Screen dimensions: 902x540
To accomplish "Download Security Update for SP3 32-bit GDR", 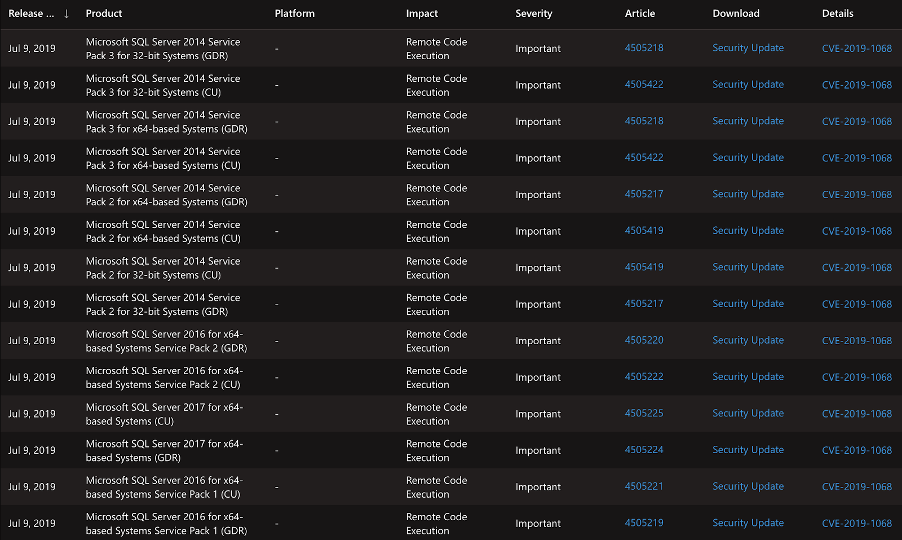I will [748, 48].
